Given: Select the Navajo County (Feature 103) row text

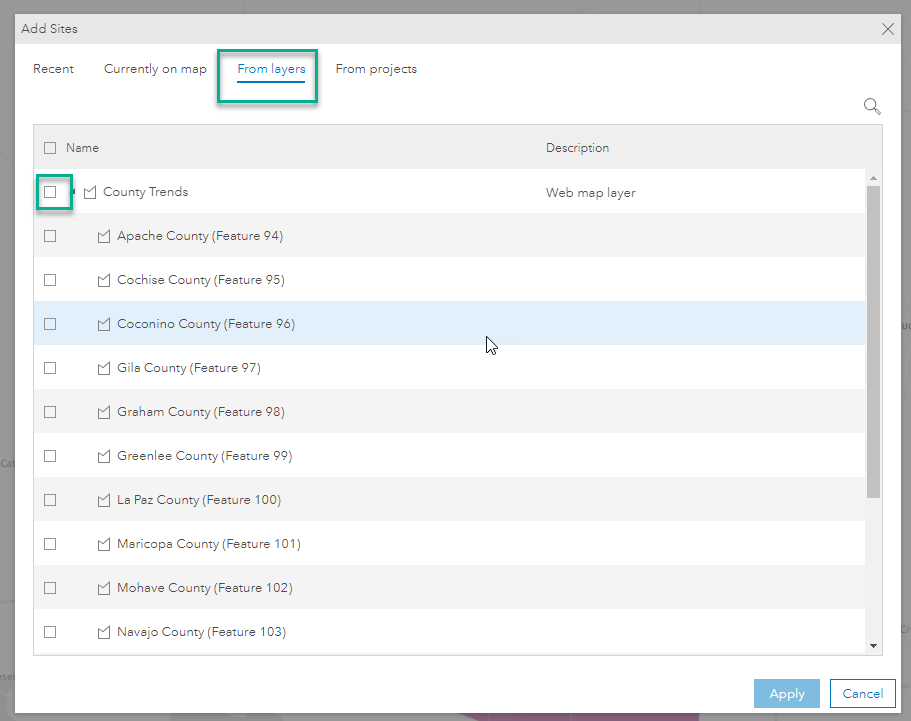Looking at the screenshot, I should [202, 632].
